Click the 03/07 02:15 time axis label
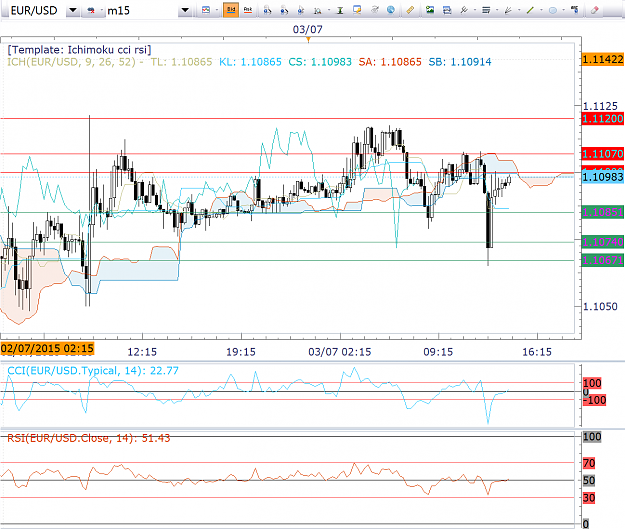625x529 pixels. pyautogui.click(x=340, y=352)
